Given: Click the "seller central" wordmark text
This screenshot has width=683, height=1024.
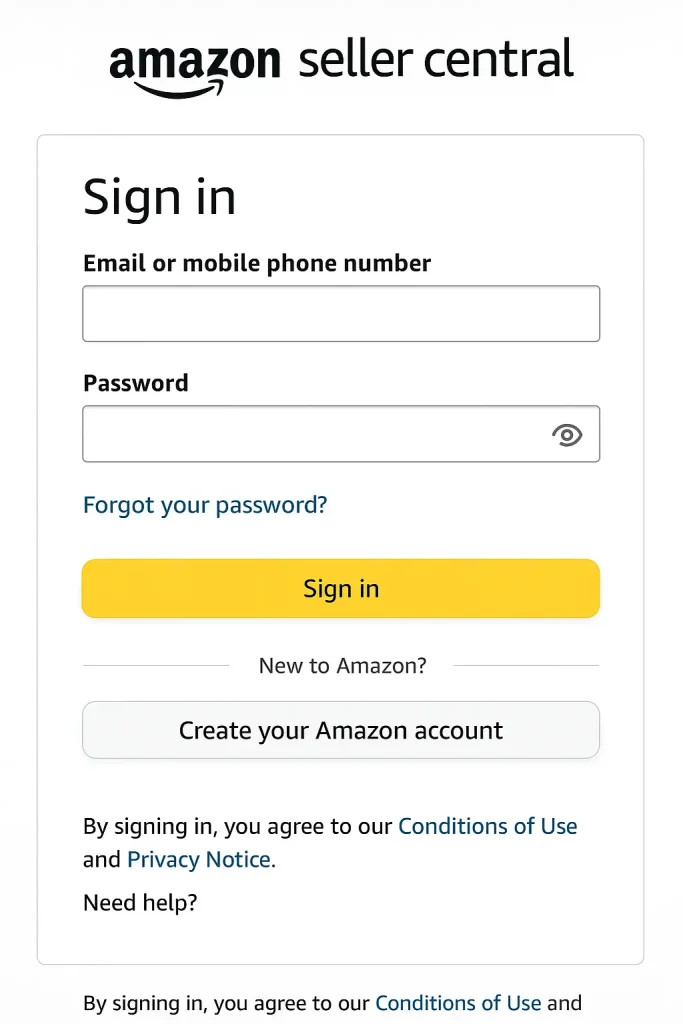Looking at the screenshot, I should [436, 60].
